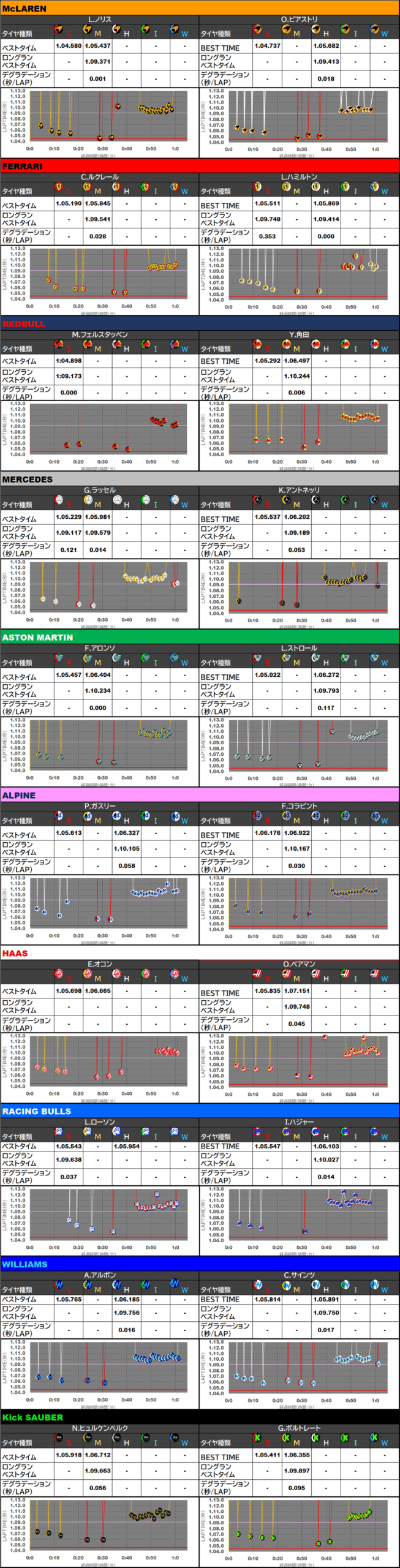Click the hard (H) tyre icon in P.ガスリー's header row
The width and height of the screenshot is (400, 1568).
pyautogui.click(x=116, y=816)
